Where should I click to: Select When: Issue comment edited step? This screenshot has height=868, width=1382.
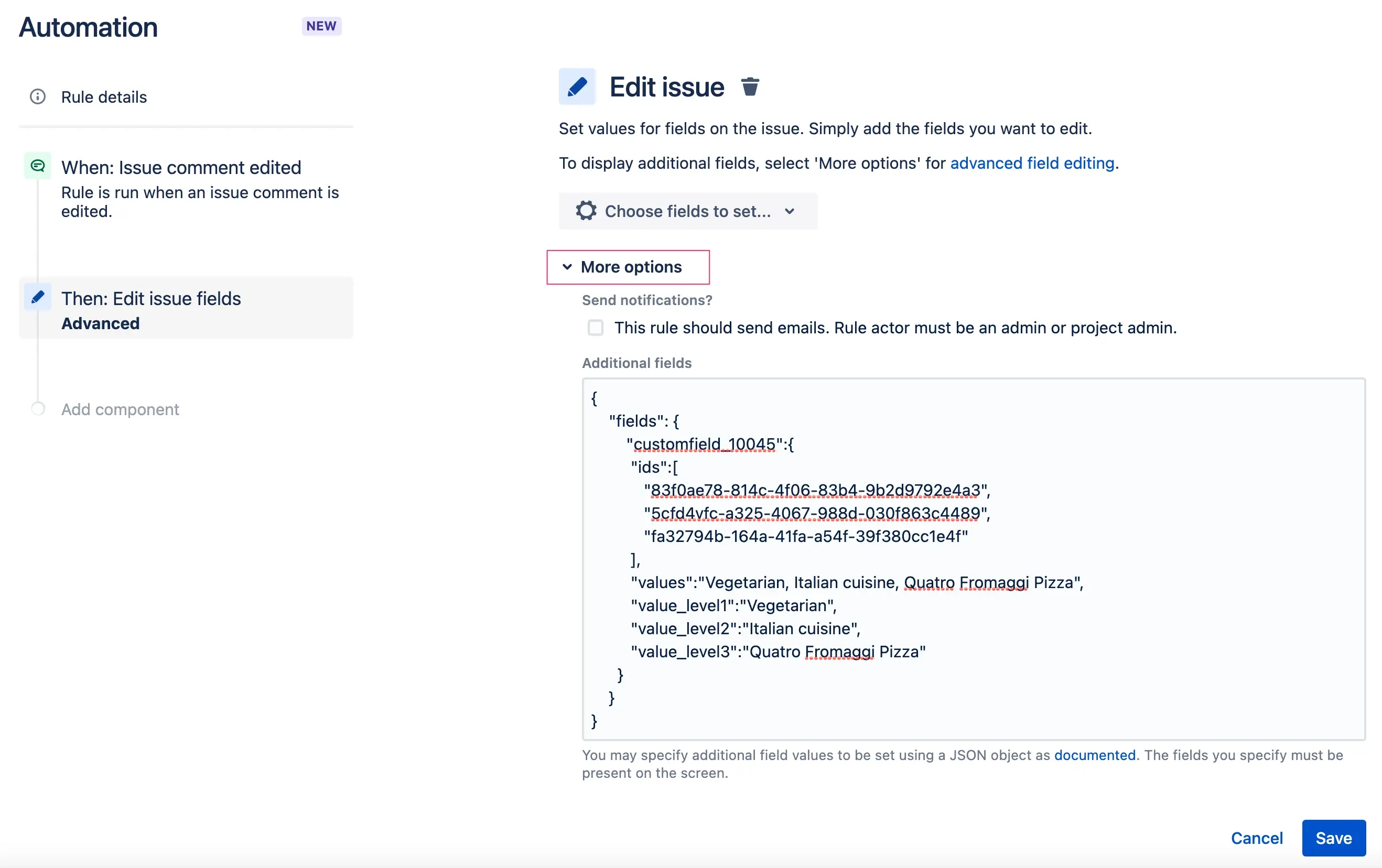coord(181,168)
